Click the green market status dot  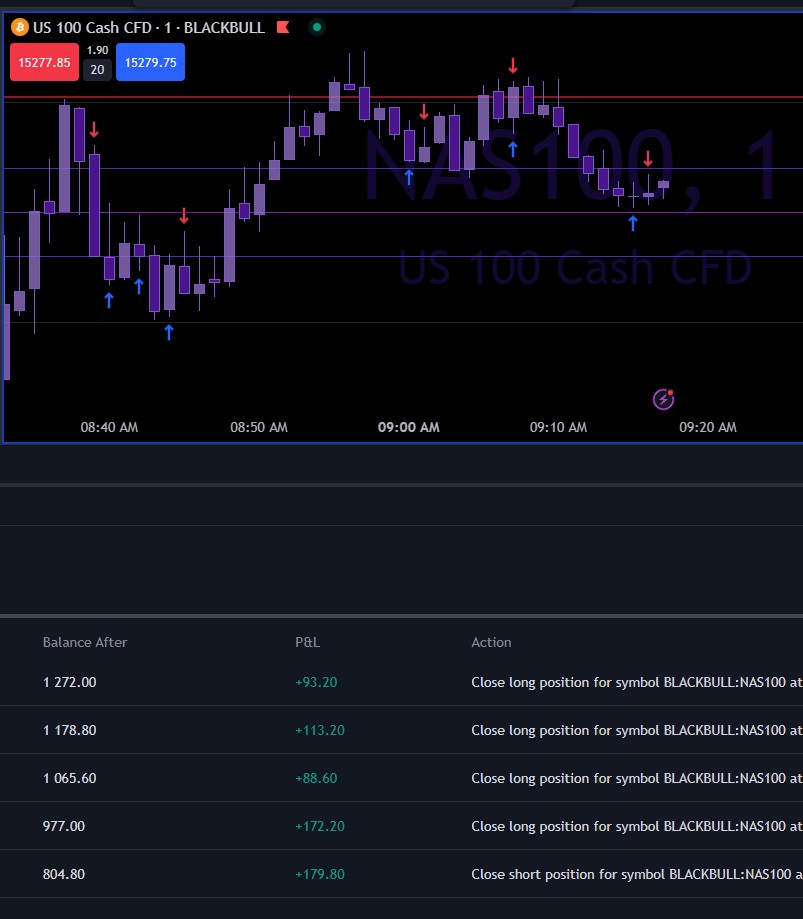tap(317, 27)
